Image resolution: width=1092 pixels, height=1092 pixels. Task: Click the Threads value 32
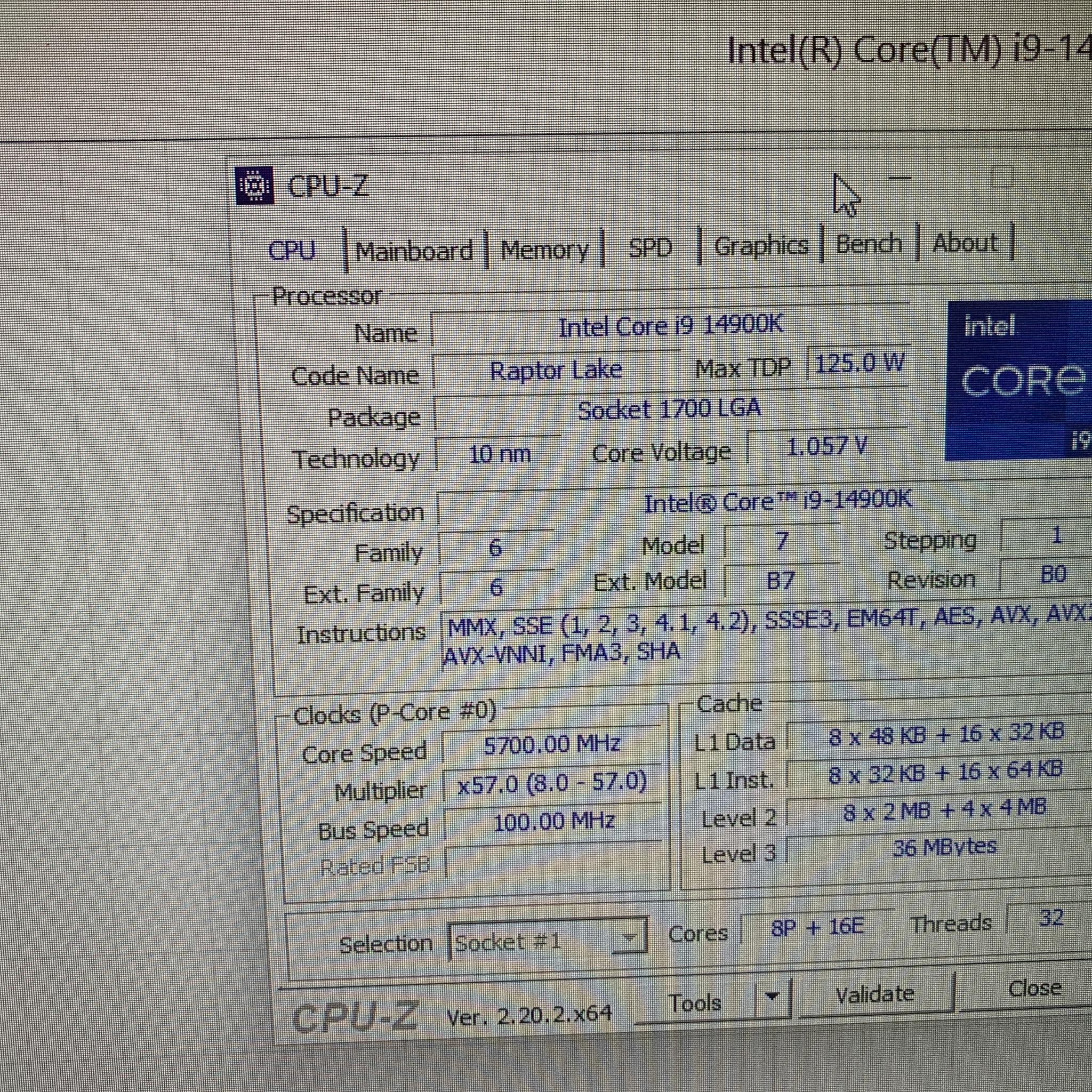[1050, 917]
